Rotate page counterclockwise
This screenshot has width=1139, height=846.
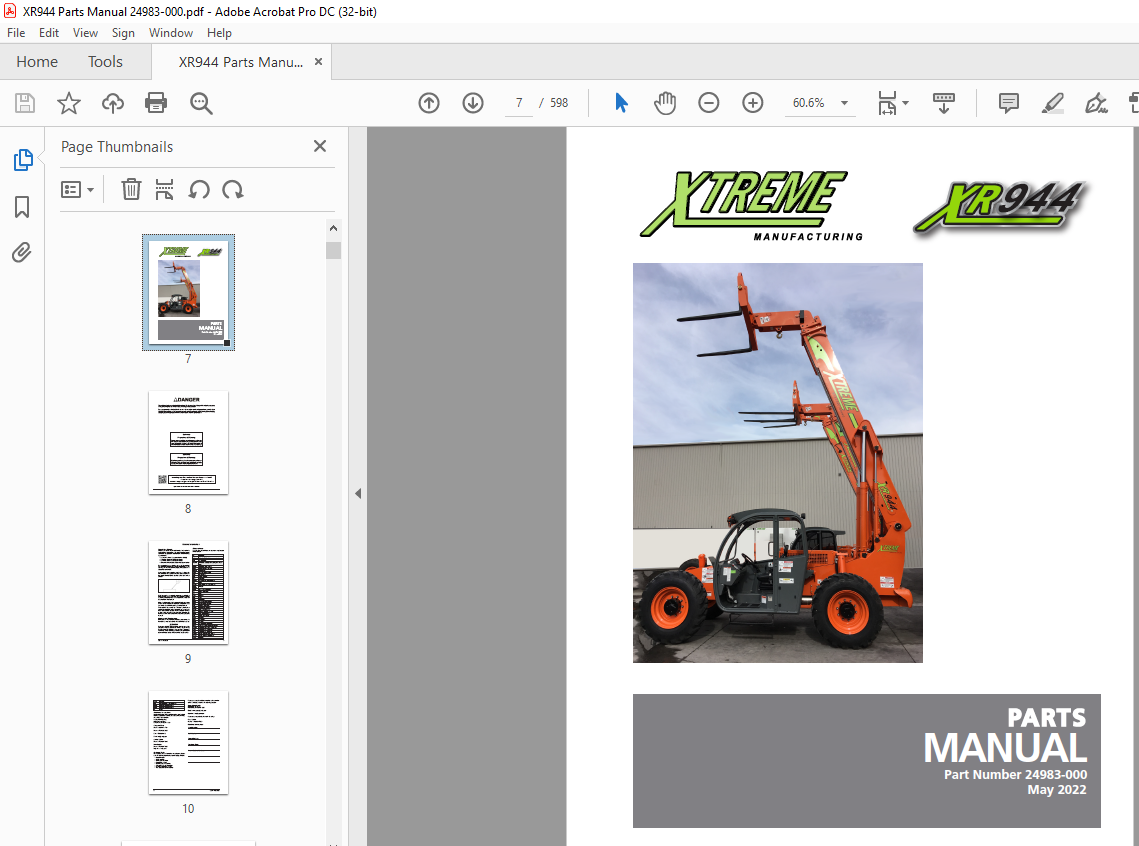pyautogui.click(x=199, y=190)
